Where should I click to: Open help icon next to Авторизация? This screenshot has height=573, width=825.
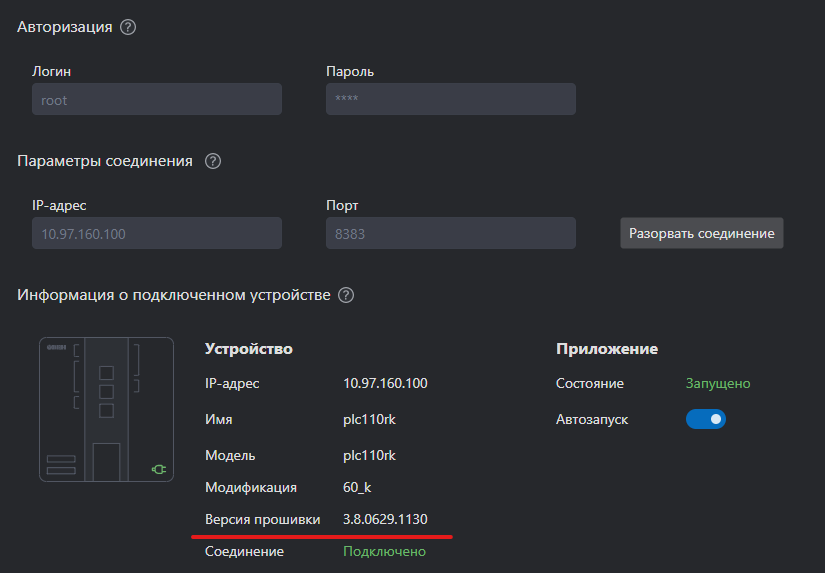128,27
